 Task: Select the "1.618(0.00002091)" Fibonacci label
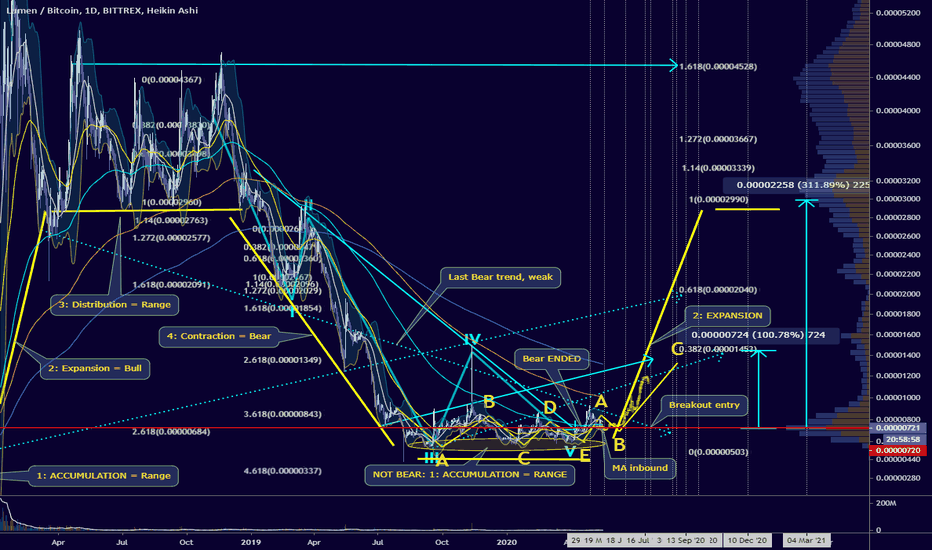tap(171, 285)
